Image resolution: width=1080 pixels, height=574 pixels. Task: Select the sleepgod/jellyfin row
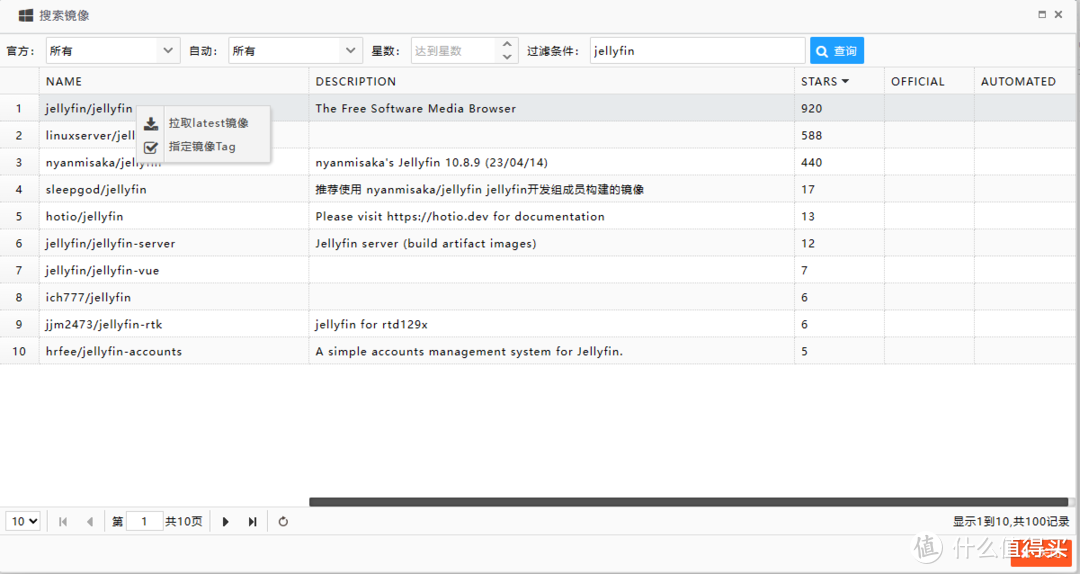[537, 189]
